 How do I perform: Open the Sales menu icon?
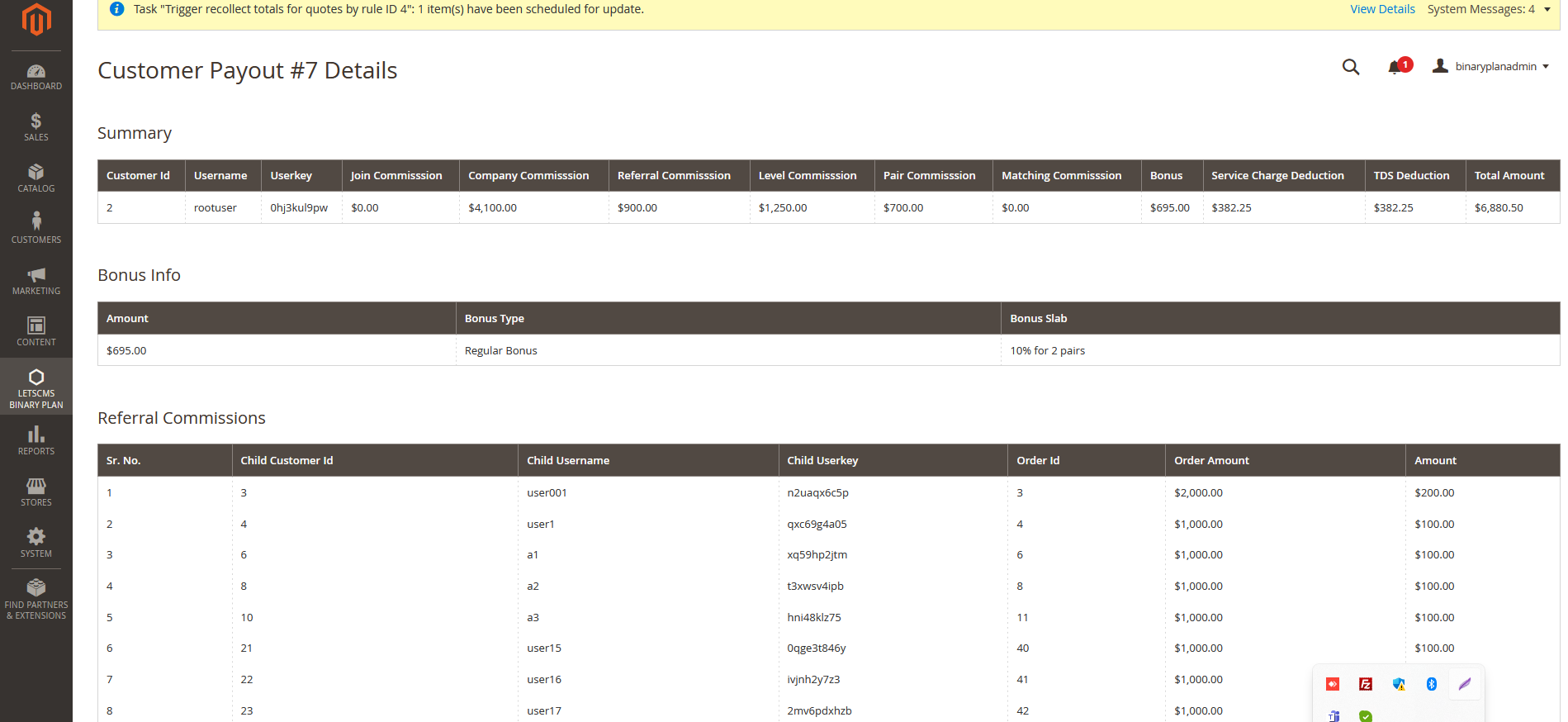pos(36,127)
